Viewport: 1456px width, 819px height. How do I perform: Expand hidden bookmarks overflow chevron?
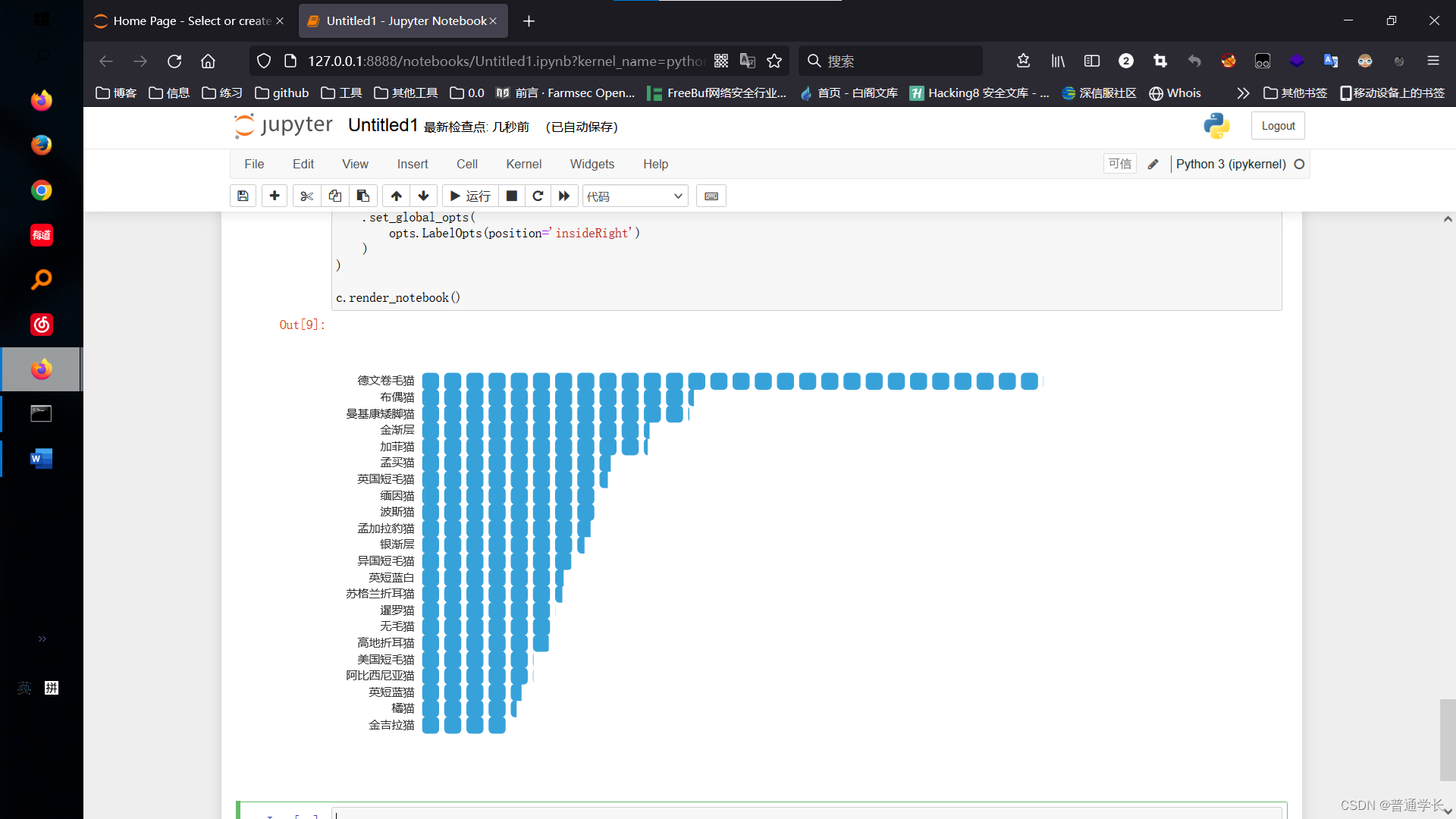point(1242,93)
